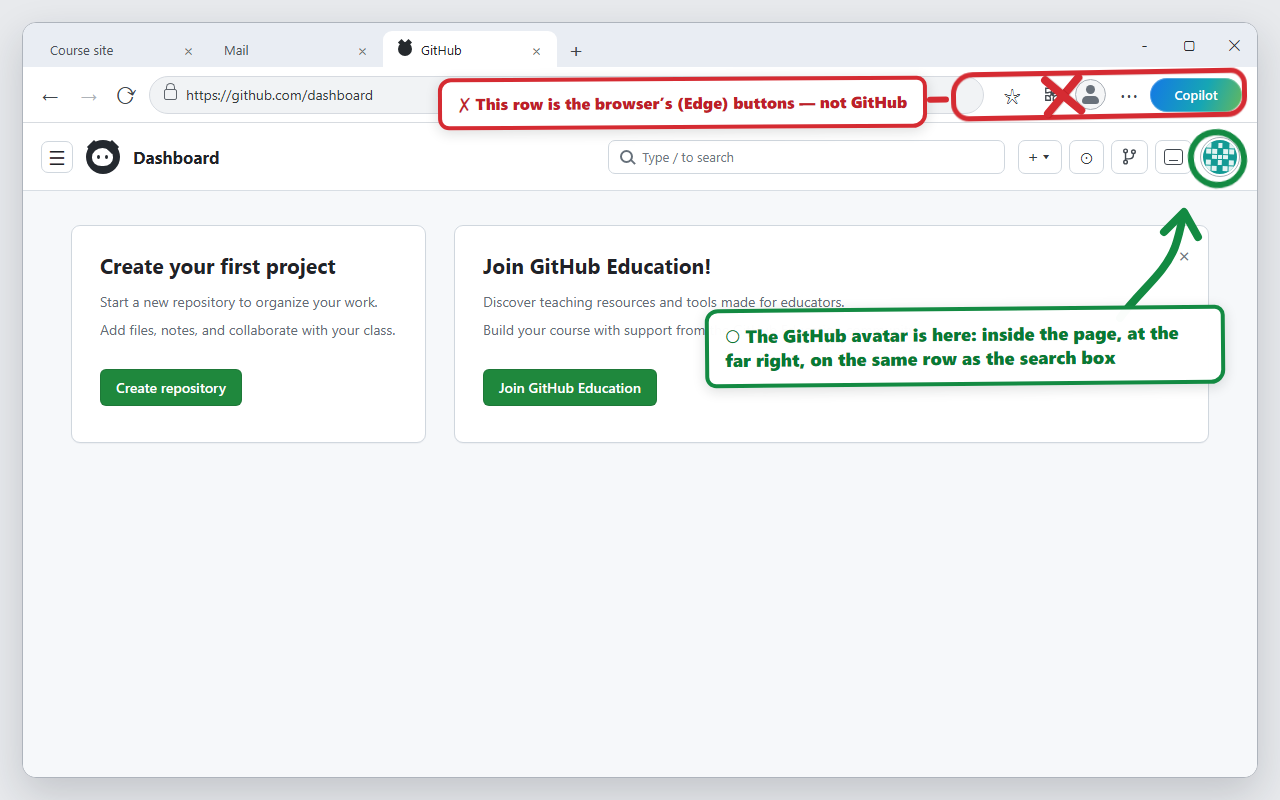The image size is (1280, 800).
Task: Dismiss the Join GitHub Education card
Action: point(1184,257)
